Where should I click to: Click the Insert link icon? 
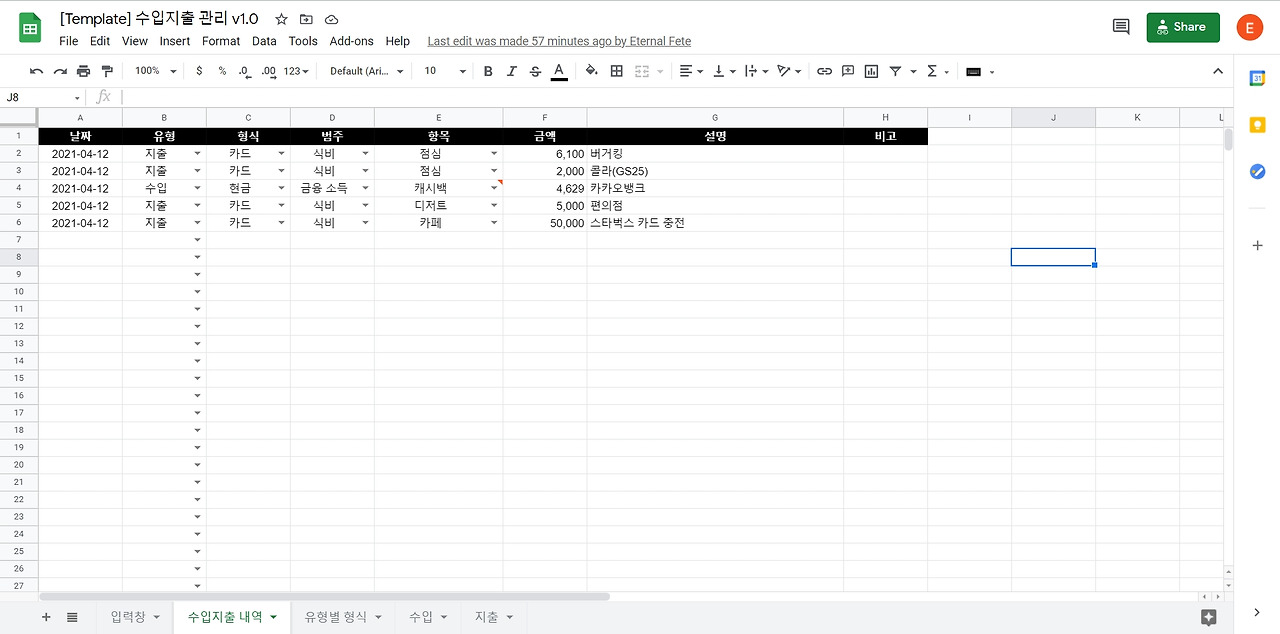[x=824, y=71]
